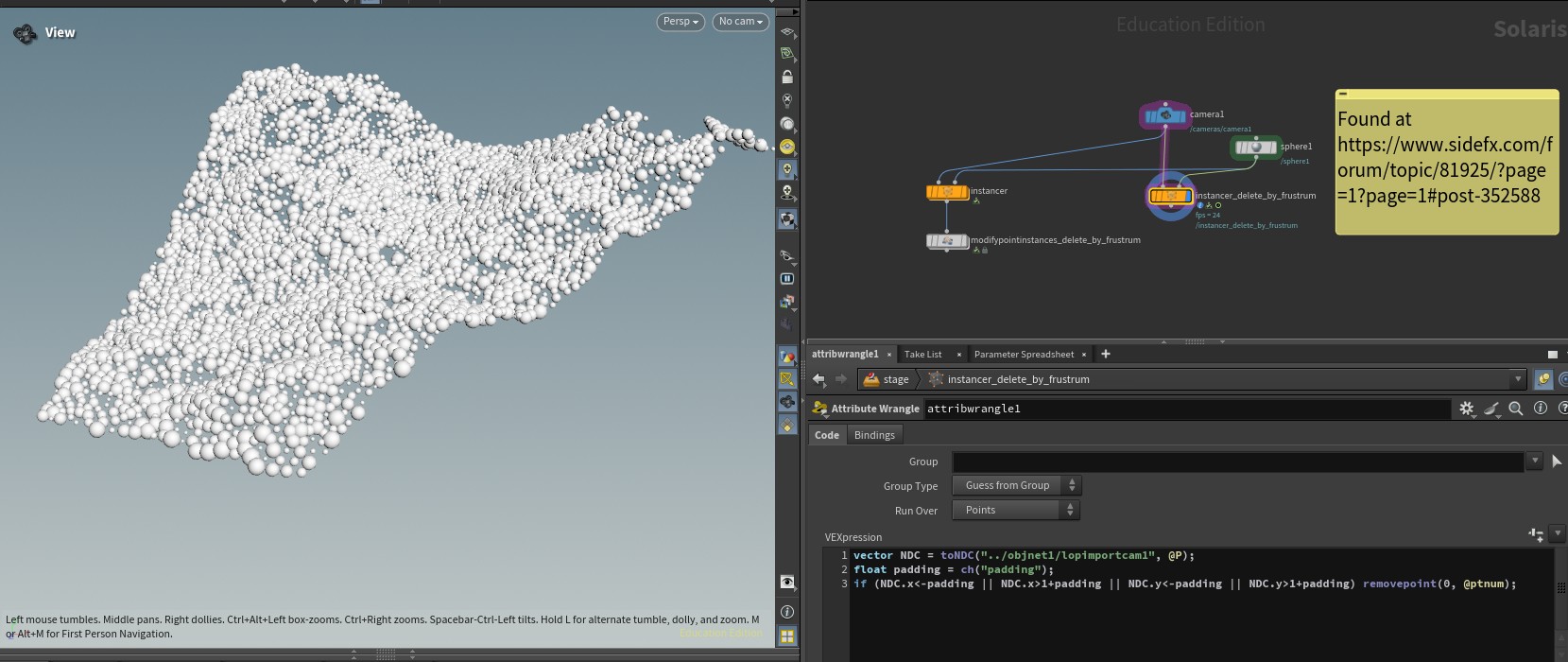Select the sphere1 node
This screenshot has height=662, width=1568.
point(1255,148)
